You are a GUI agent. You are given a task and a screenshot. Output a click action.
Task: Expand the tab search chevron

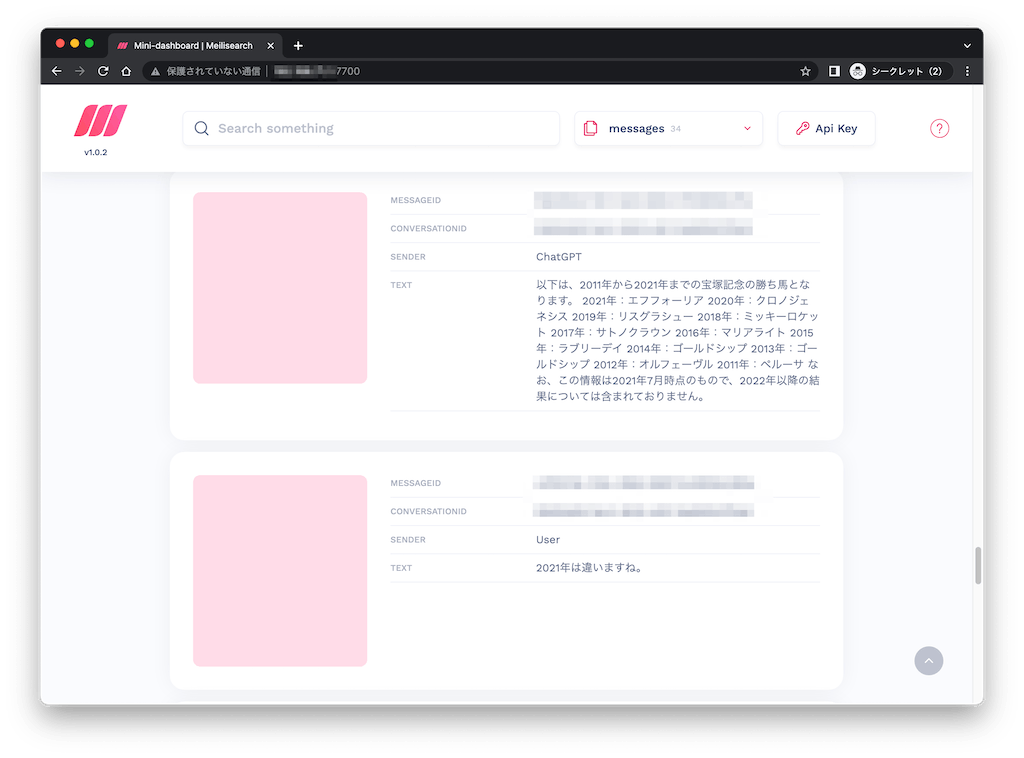coord(967,46)
